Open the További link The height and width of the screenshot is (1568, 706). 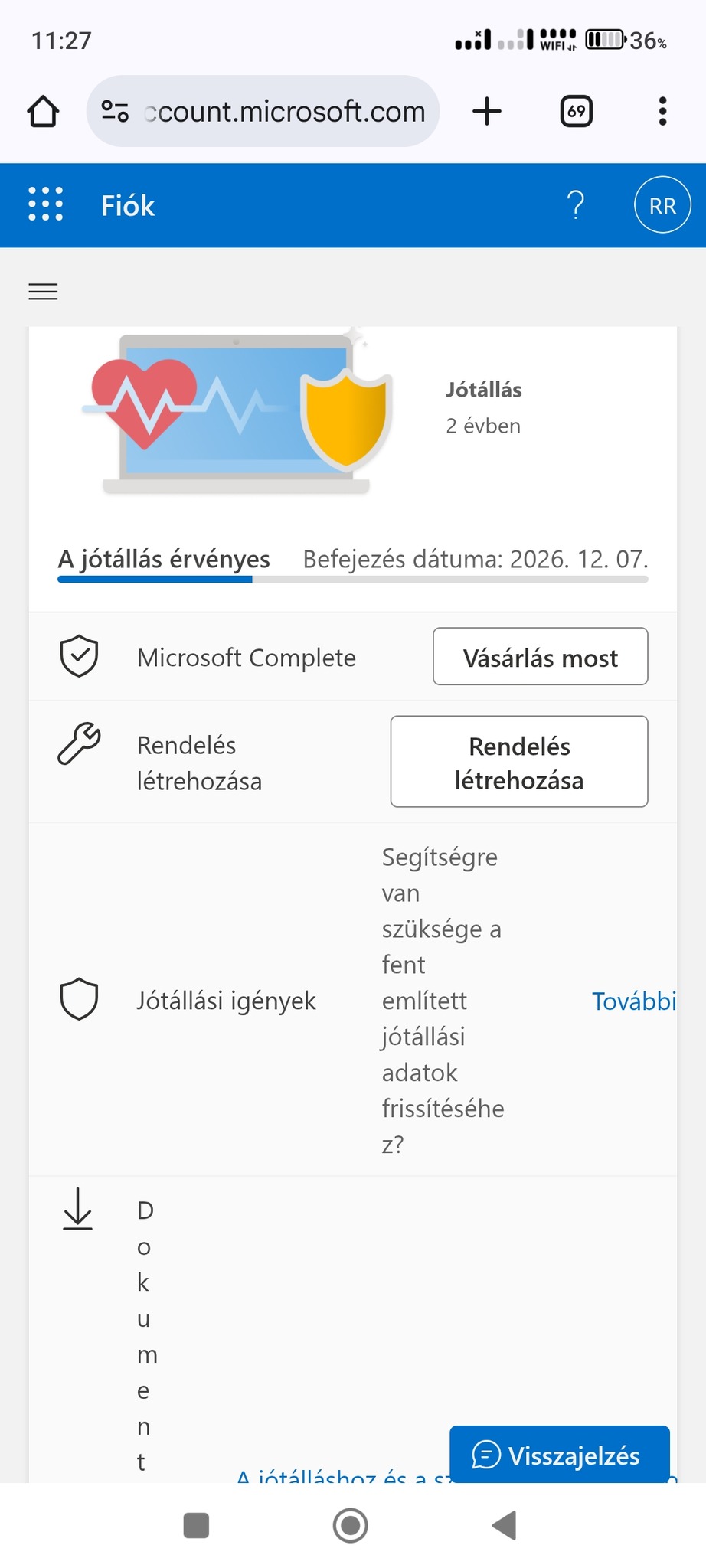[x=633, y=1001]
